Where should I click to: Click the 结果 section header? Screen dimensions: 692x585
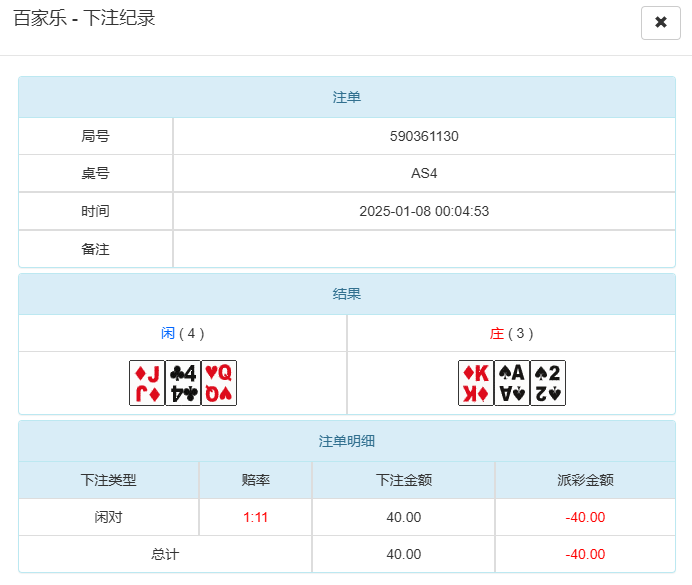tap(346, 294)
